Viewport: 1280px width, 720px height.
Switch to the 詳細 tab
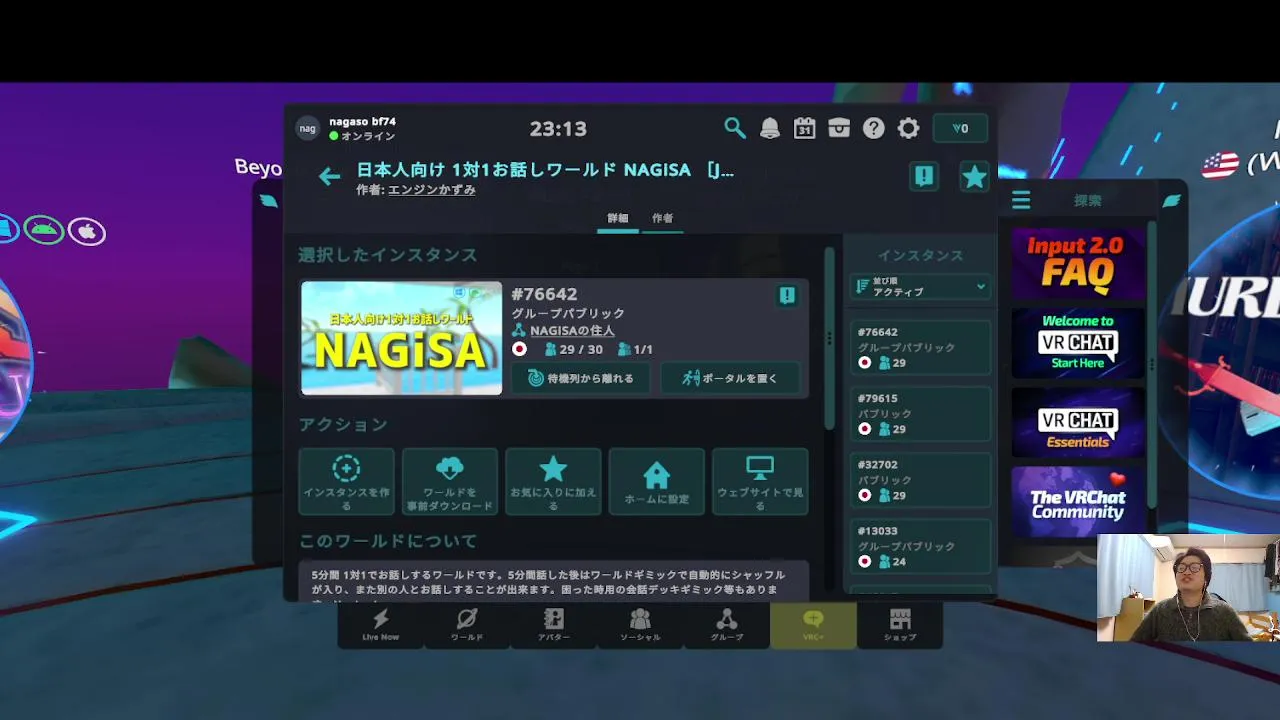click(x=618, y=218)
